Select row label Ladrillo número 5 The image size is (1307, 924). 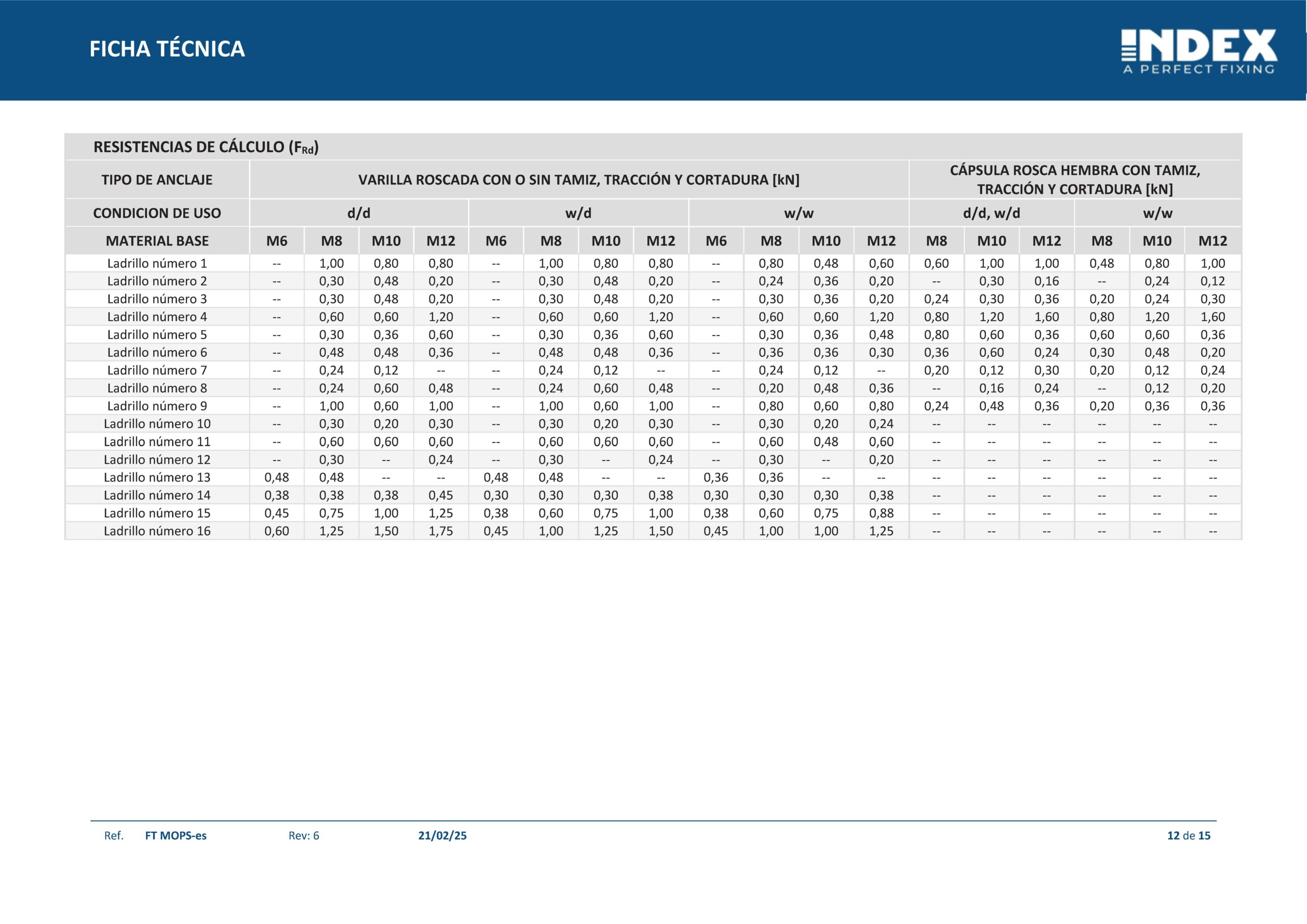(157, 335)
